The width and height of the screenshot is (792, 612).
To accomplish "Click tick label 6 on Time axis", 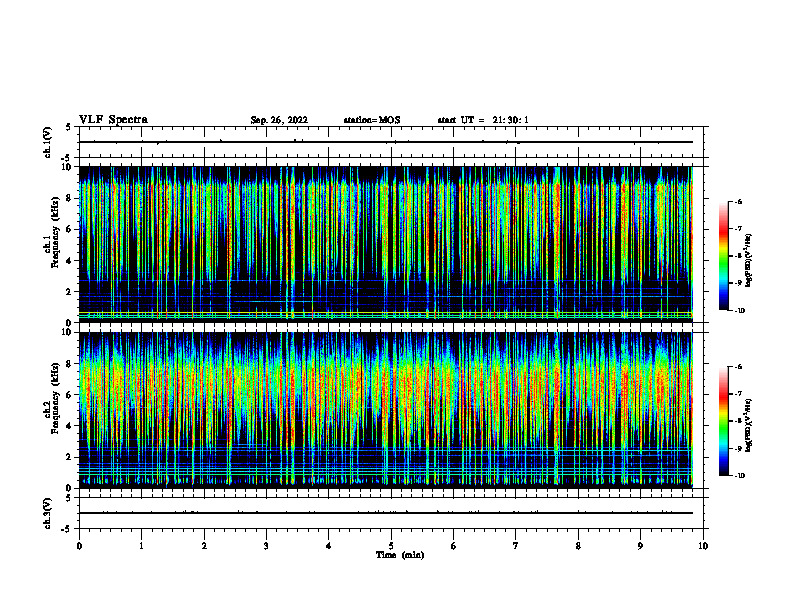I will 454,546.
